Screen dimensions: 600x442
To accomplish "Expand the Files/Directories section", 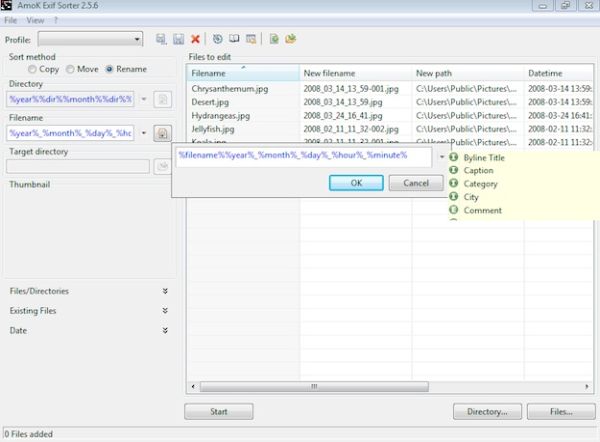I will 165,291.
